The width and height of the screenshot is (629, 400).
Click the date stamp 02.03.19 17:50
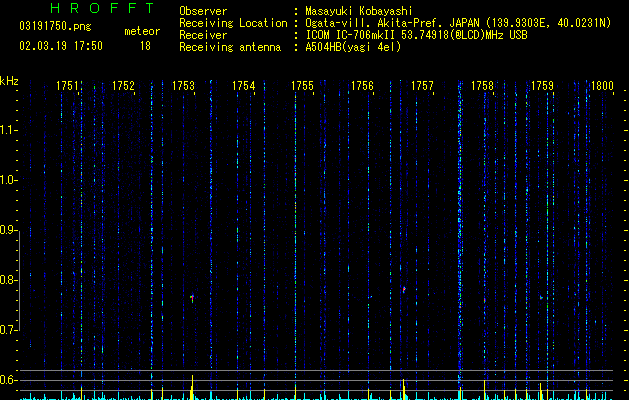pos(61,46)
